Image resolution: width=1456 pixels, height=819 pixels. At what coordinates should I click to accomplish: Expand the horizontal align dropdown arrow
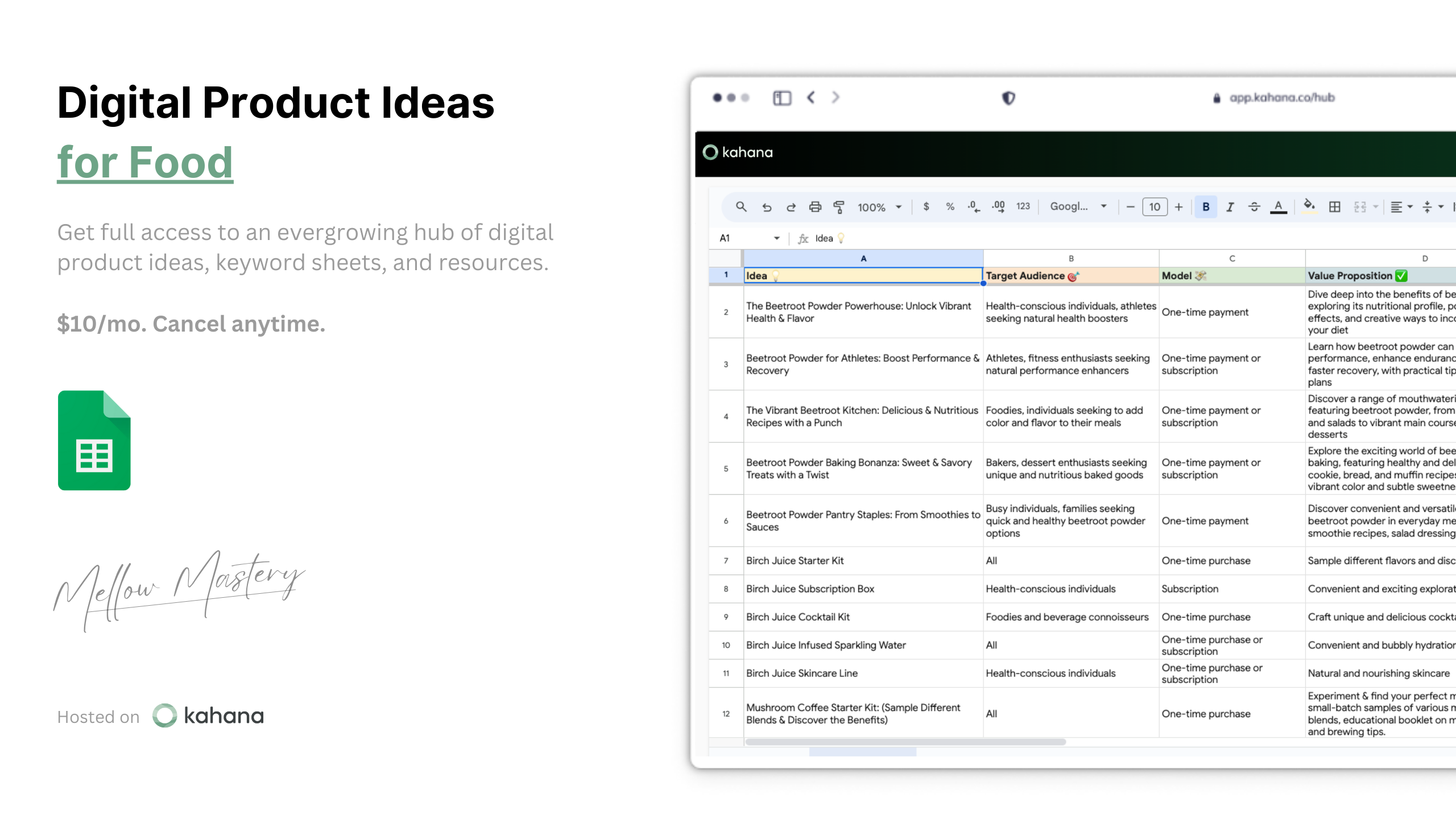click(x=1410, y=207)
